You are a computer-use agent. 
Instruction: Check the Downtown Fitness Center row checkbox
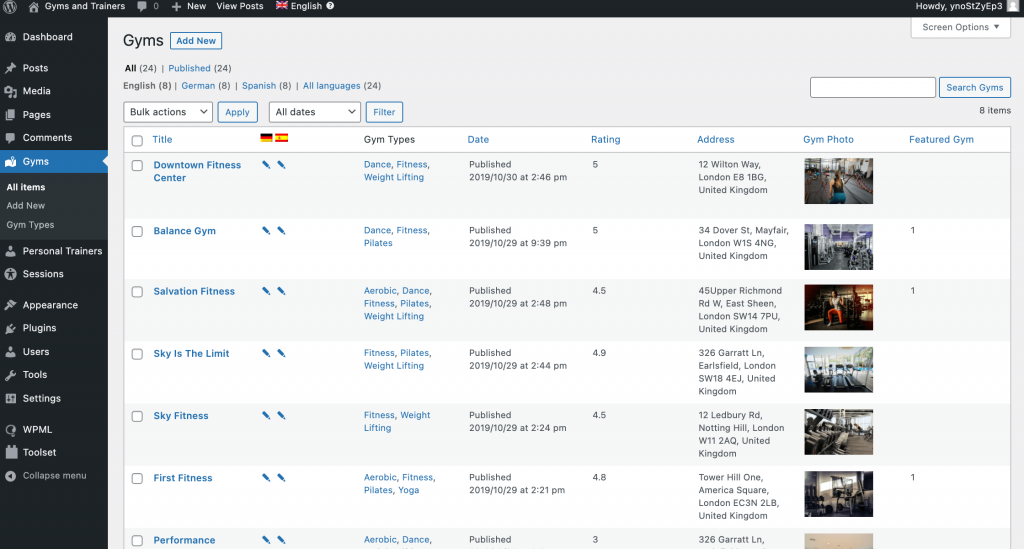click(137, 166)
